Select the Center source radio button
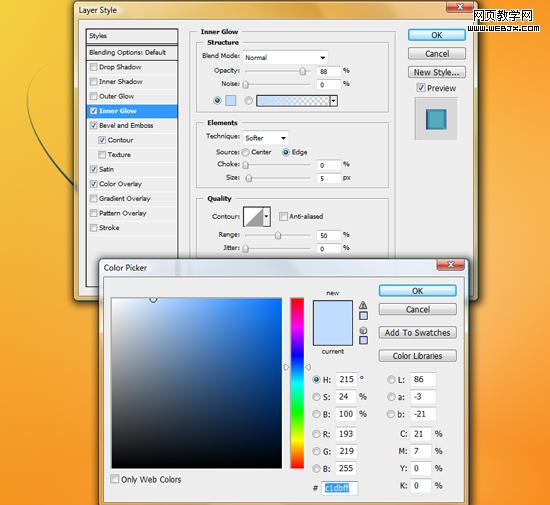Image resolution: width=550 pixels, height=505 pixels. click(246, 152)
